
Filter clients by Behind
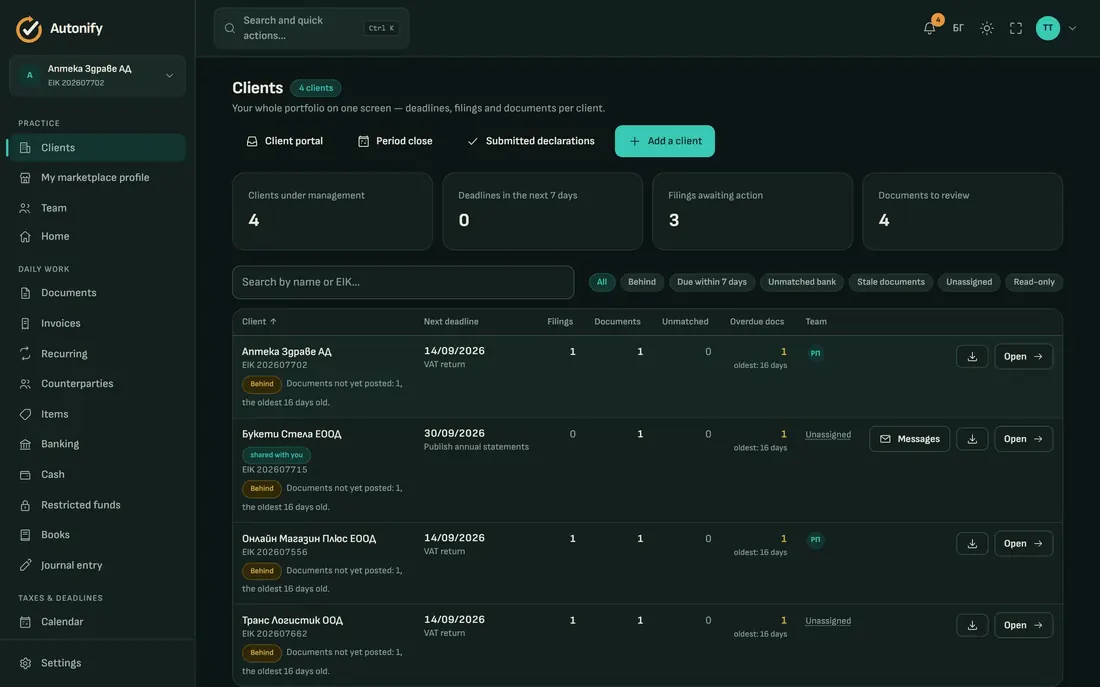click(x=642, y=282)
